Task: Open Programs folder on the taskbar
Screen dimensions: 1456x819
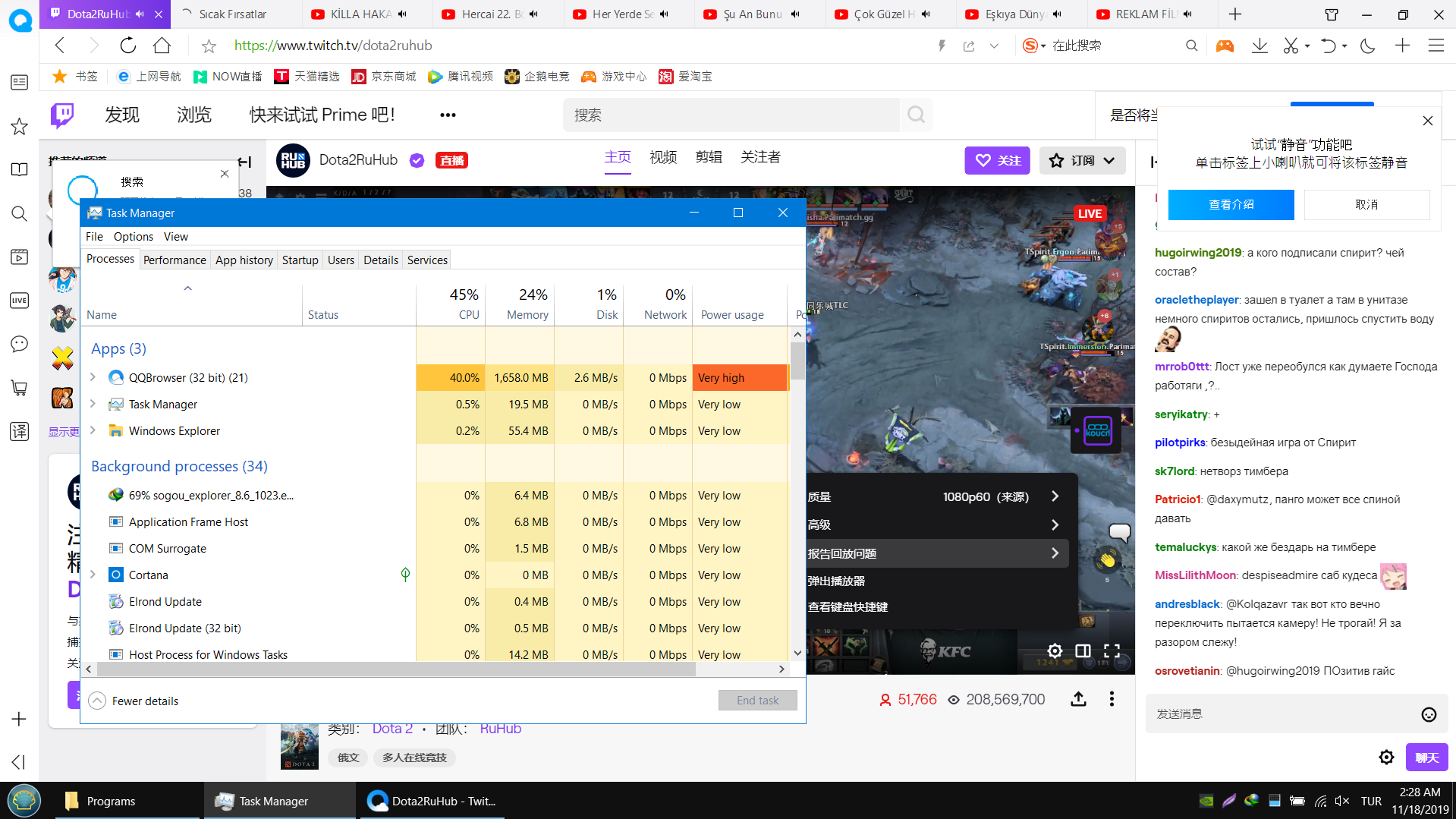Action: tap(126, 801)
